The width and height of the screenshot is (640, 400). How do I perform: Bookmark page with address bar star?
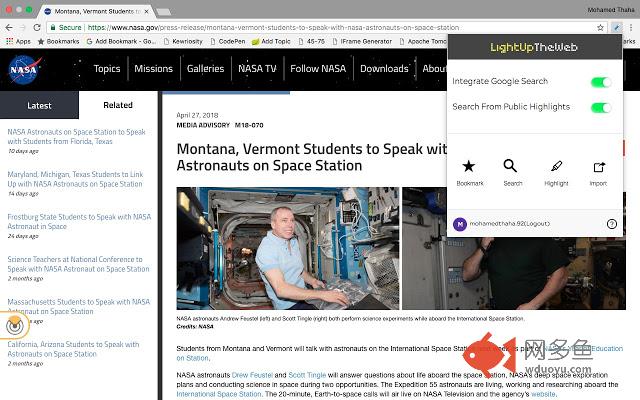[x=600, y=28]
